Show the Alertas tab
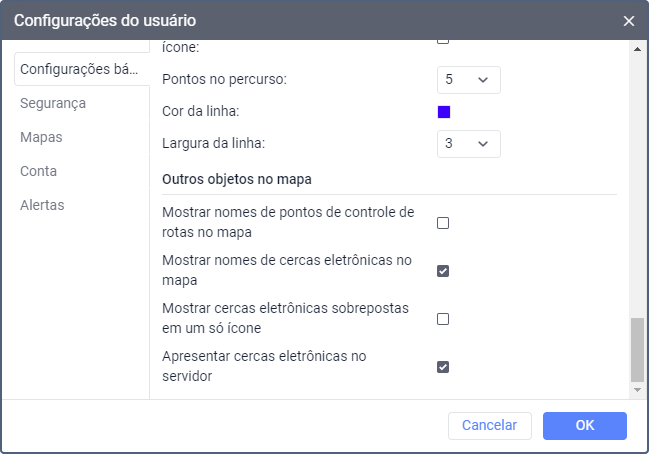Viewport: 649px width, 454px height. point(42,205)
